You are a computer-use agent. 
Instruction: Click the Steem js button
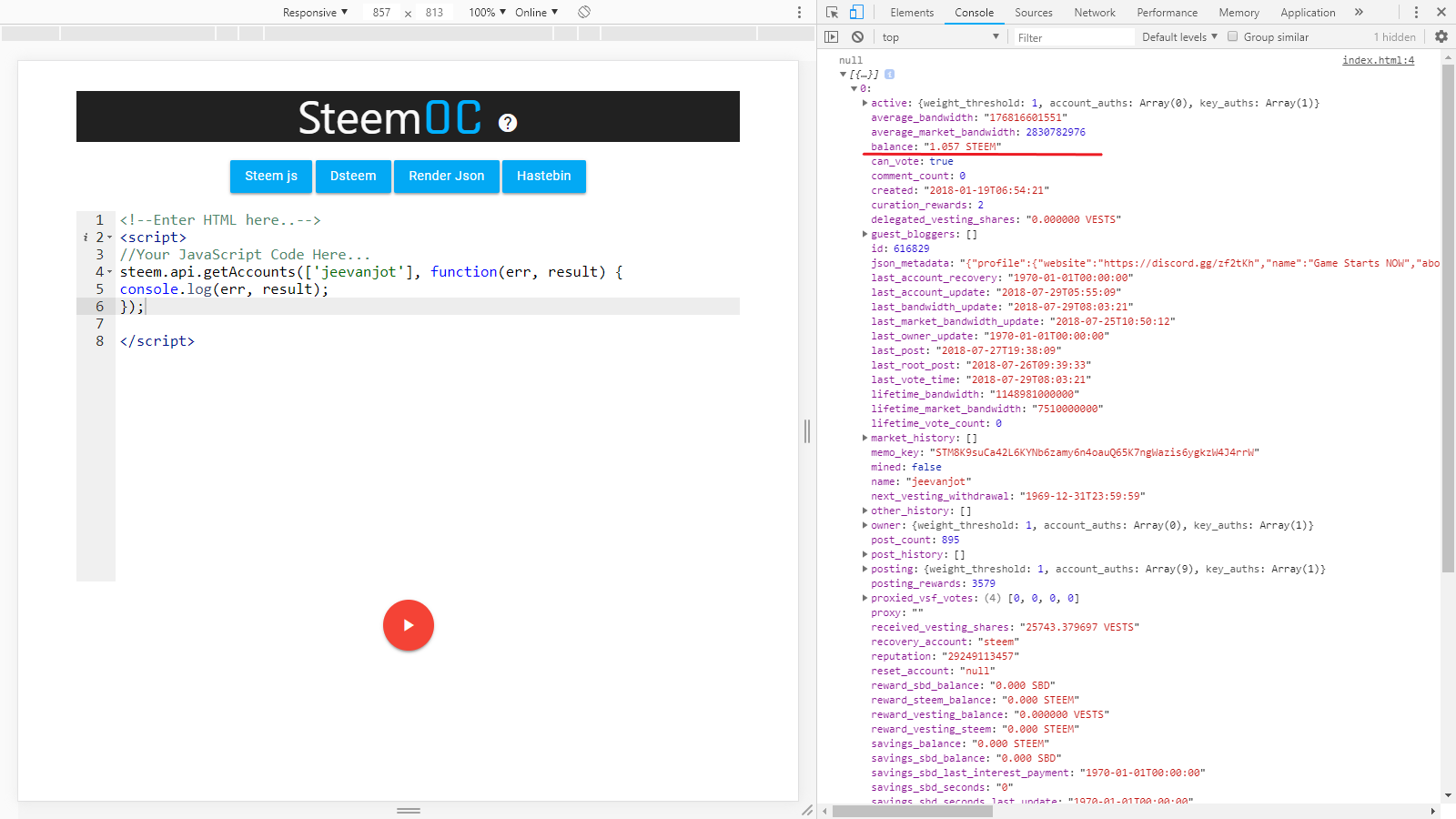[271, 177]
